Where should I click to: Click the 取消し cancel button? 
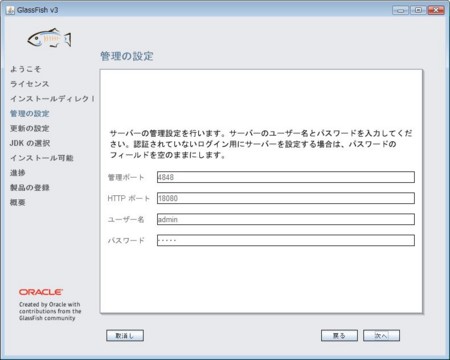[125, 335]
